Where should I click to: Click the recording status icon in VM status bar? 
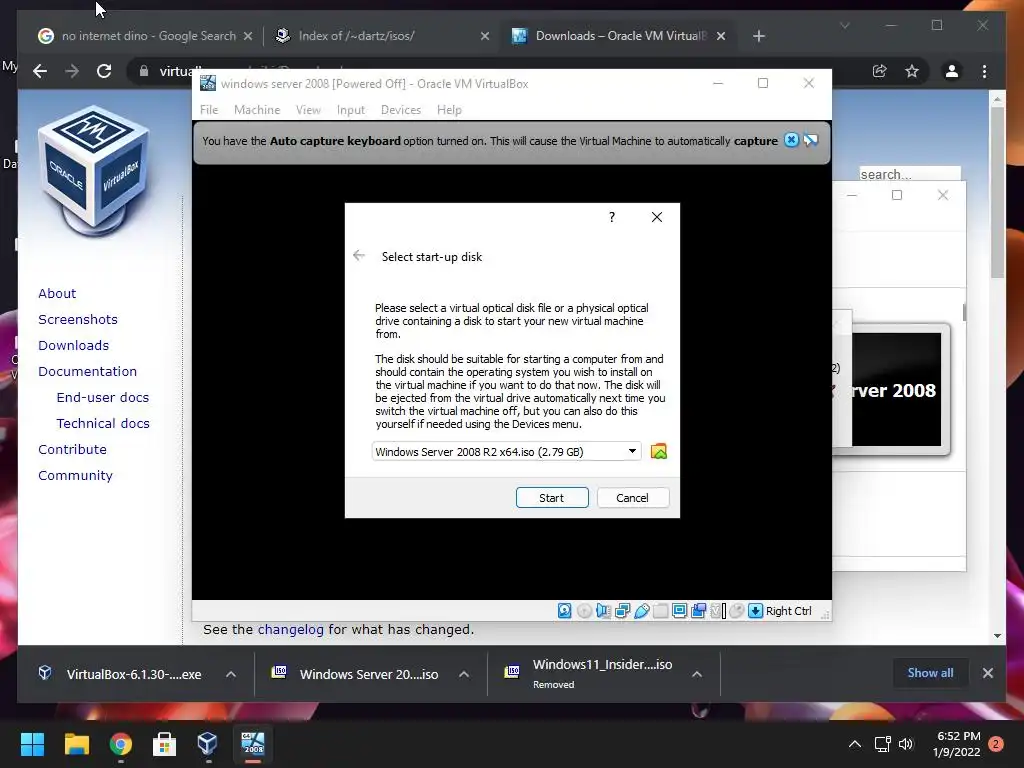(698, 611)
